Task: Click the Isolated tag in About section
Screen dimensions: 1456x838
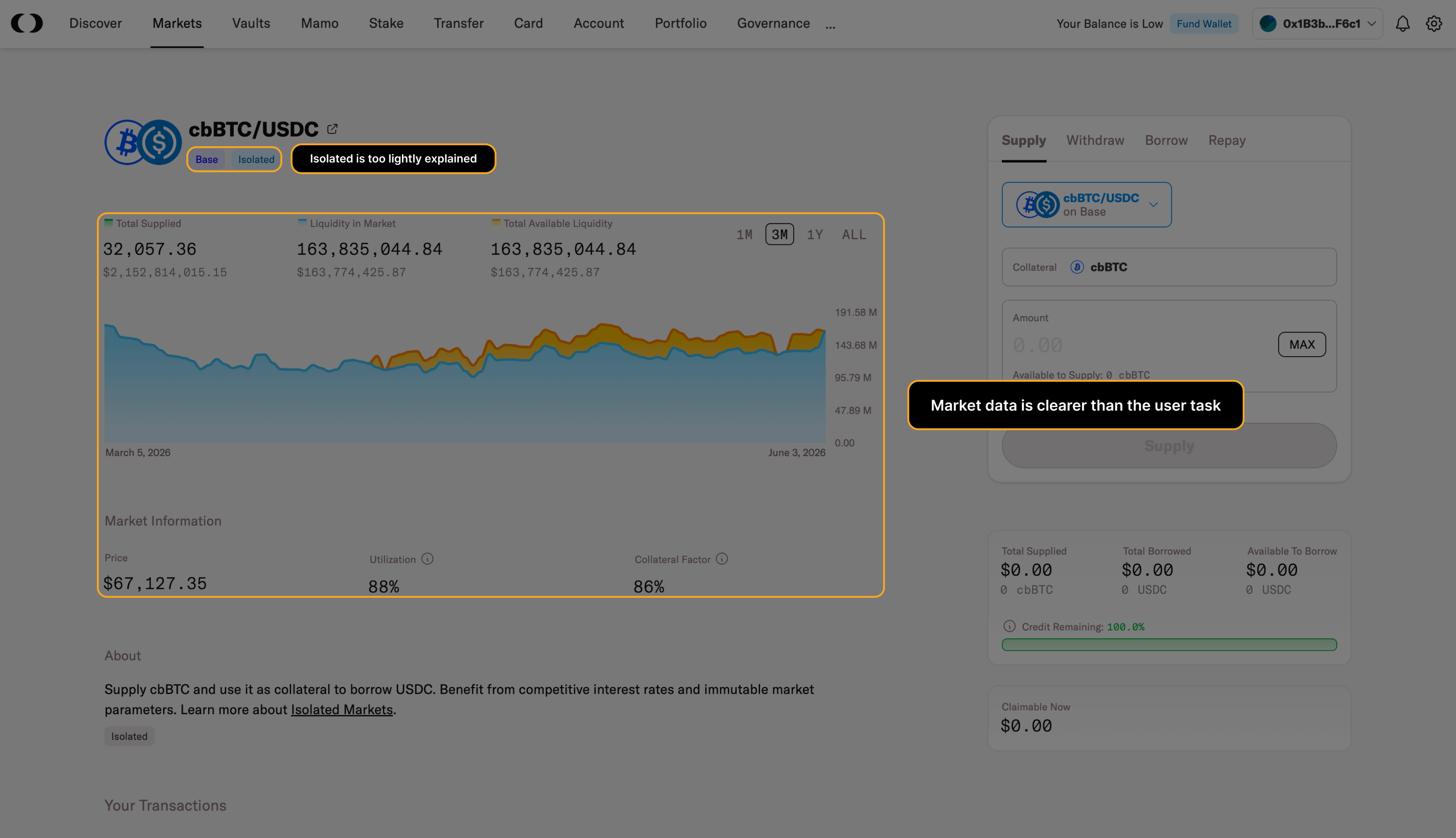Action: click(129, 736)
